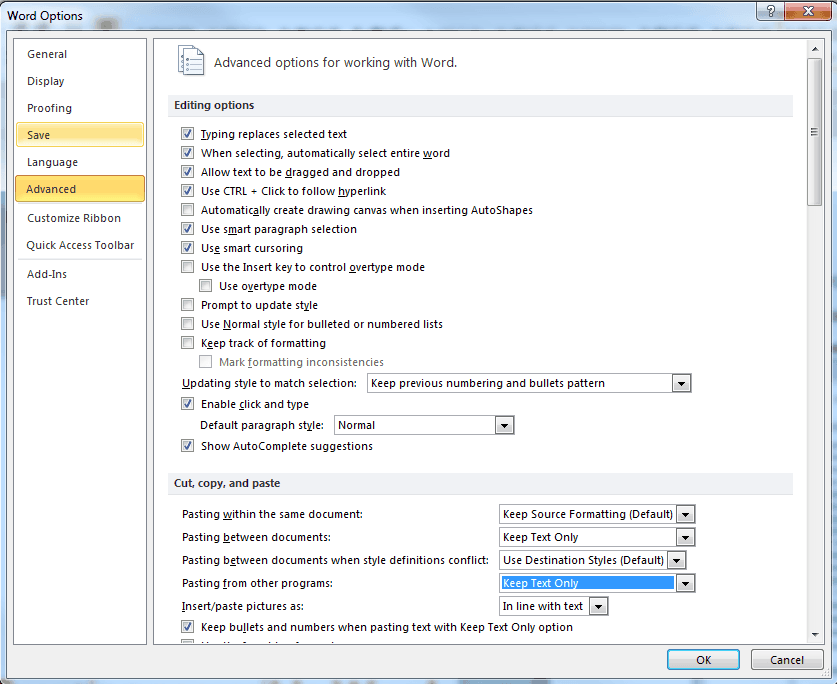Viewport: 837px width, 684px height.
Task: Check Prompt to update style
Action: (x=187, y=305)
